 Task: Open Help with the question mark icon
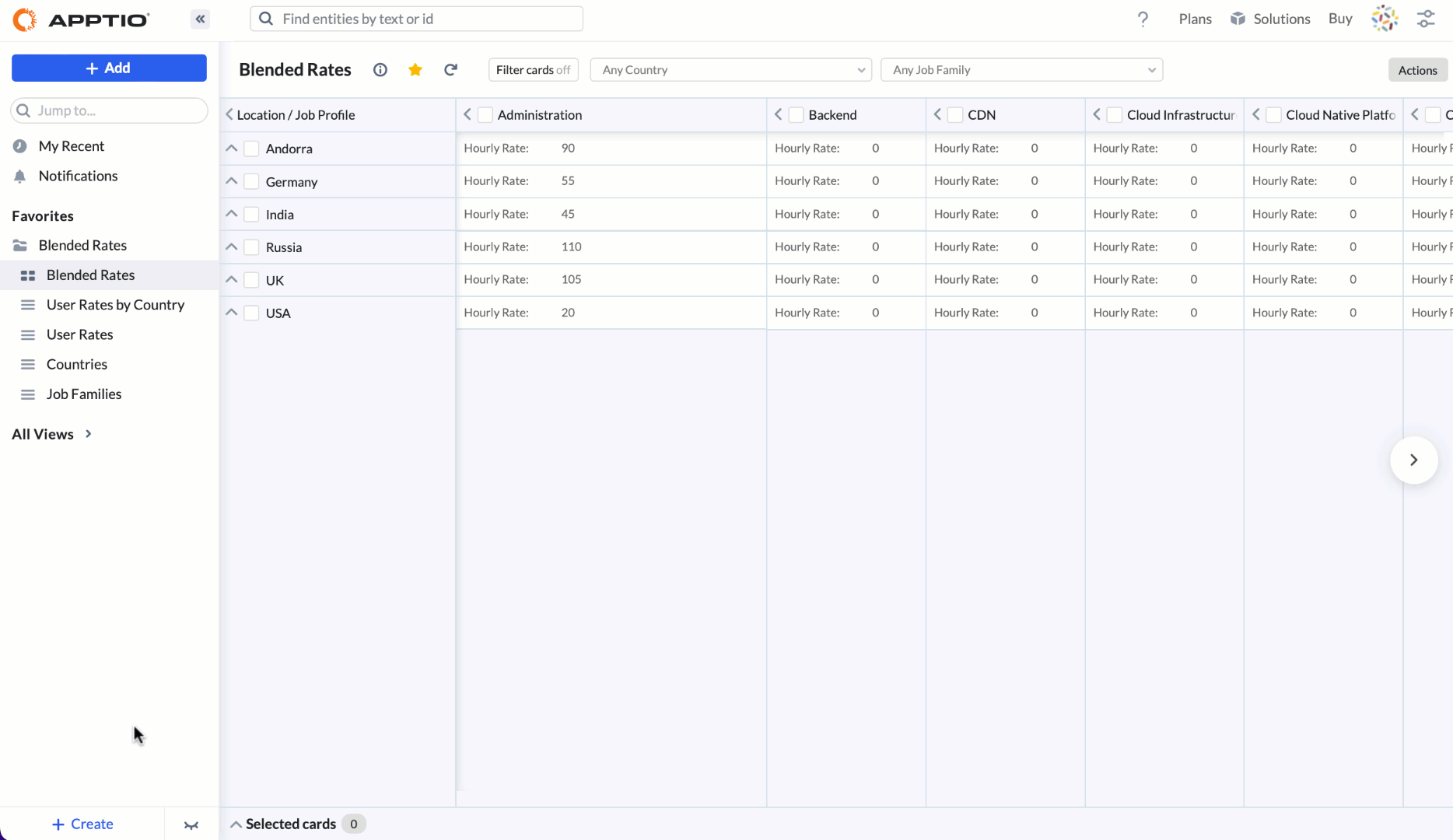1143,19
